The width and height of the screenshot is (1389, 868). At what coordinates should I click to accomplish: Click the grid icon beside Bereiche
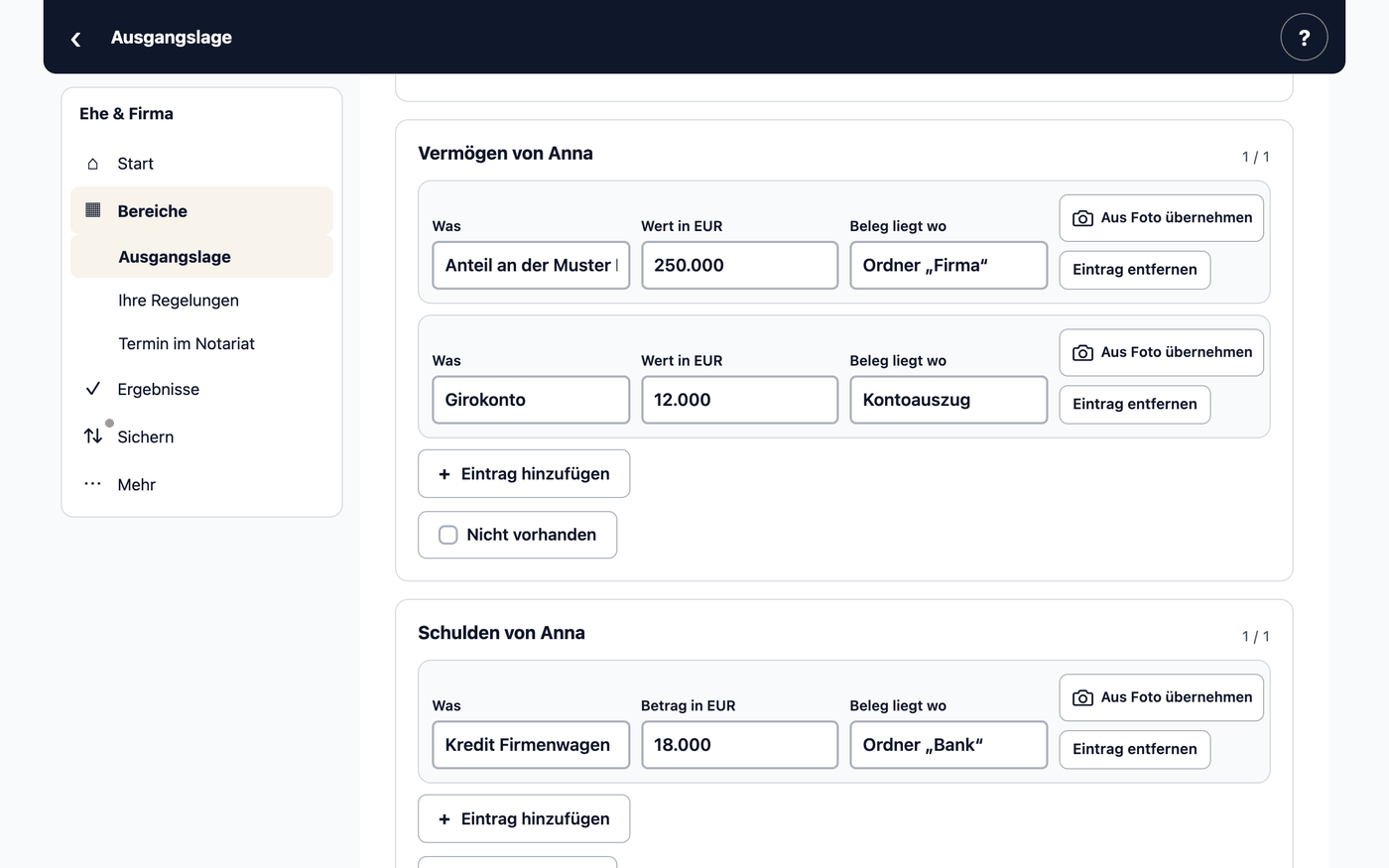coord(93,210)
